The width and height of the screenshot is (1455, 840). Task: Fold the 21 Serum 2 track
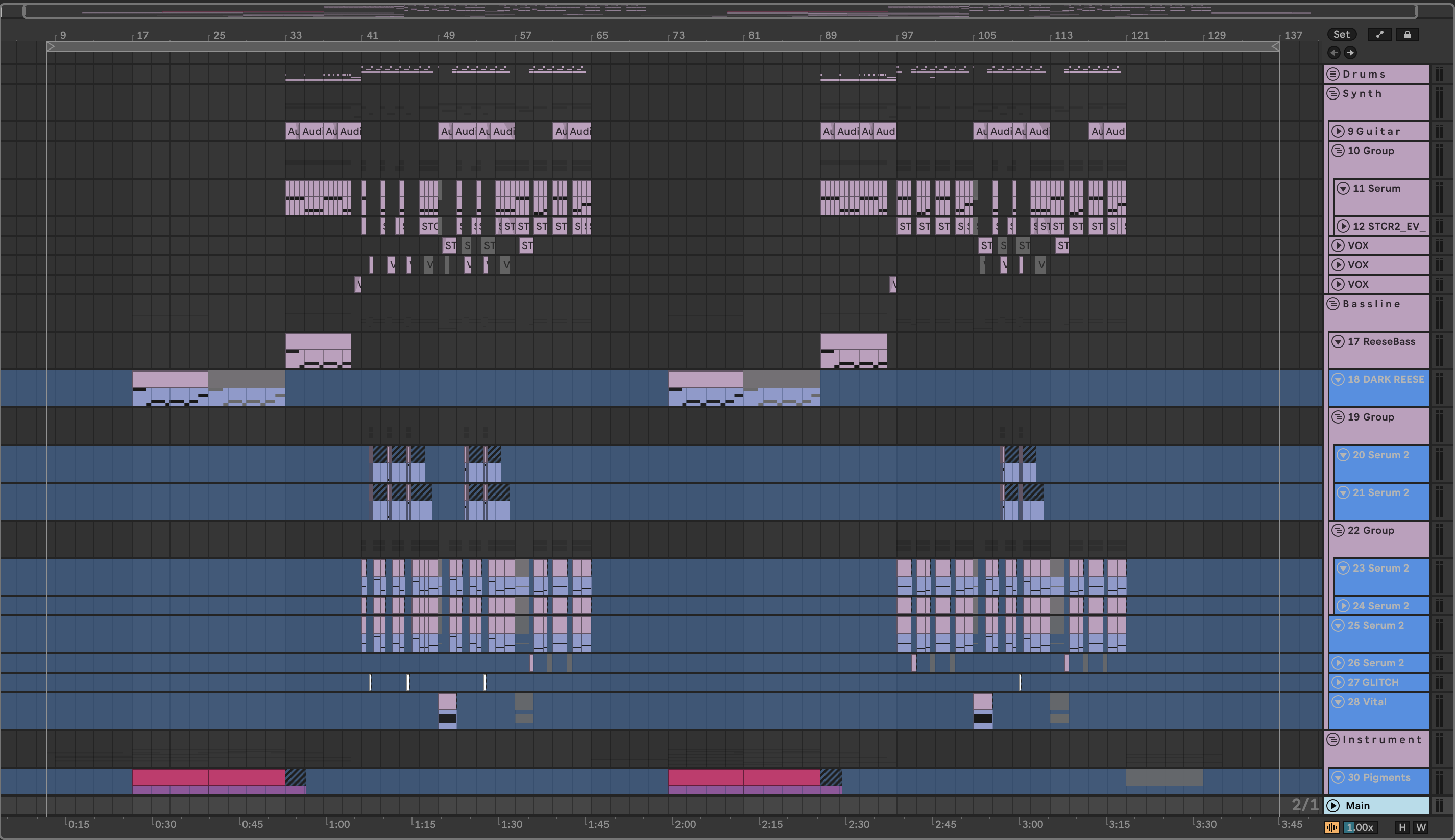pos(1343,492)
